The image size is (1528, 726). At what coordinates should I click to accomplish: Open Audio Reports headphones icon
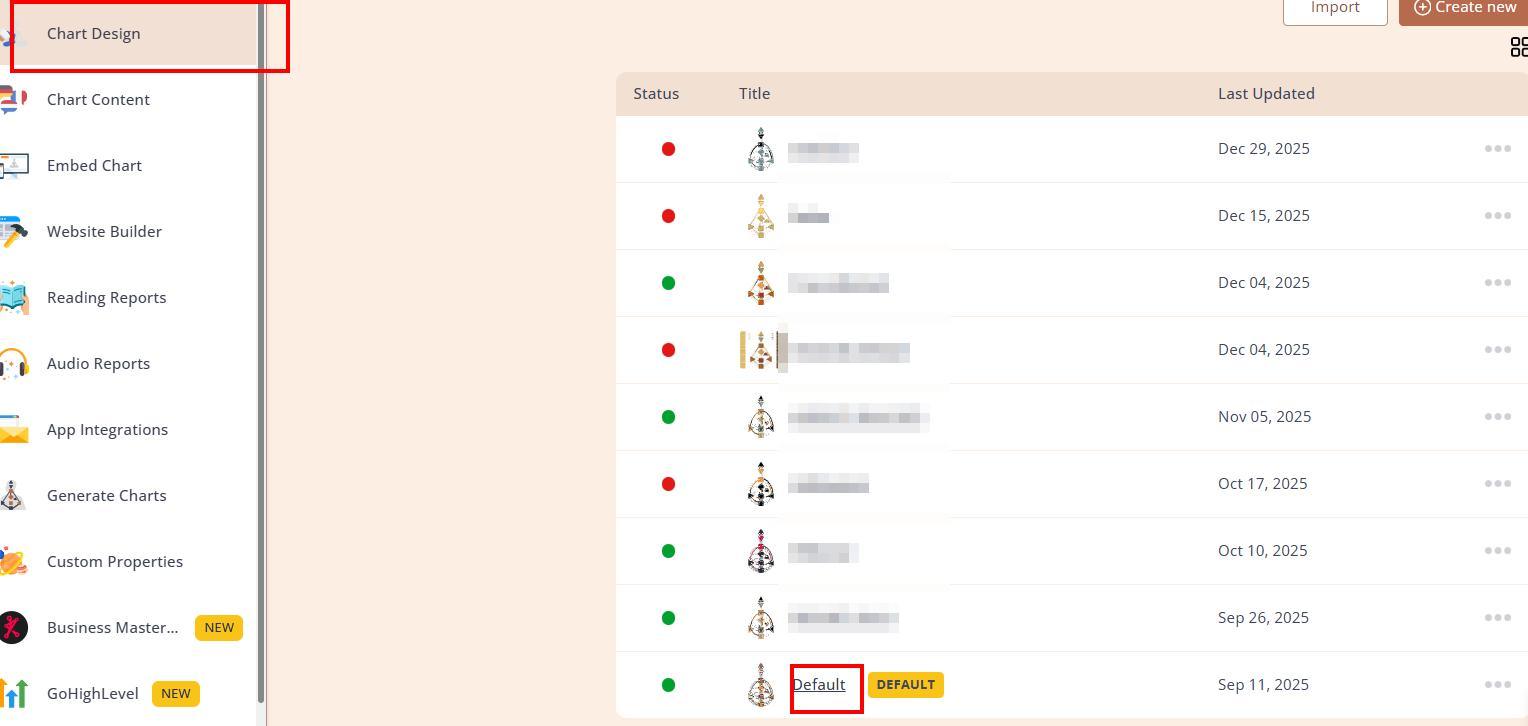coord(13,364)
